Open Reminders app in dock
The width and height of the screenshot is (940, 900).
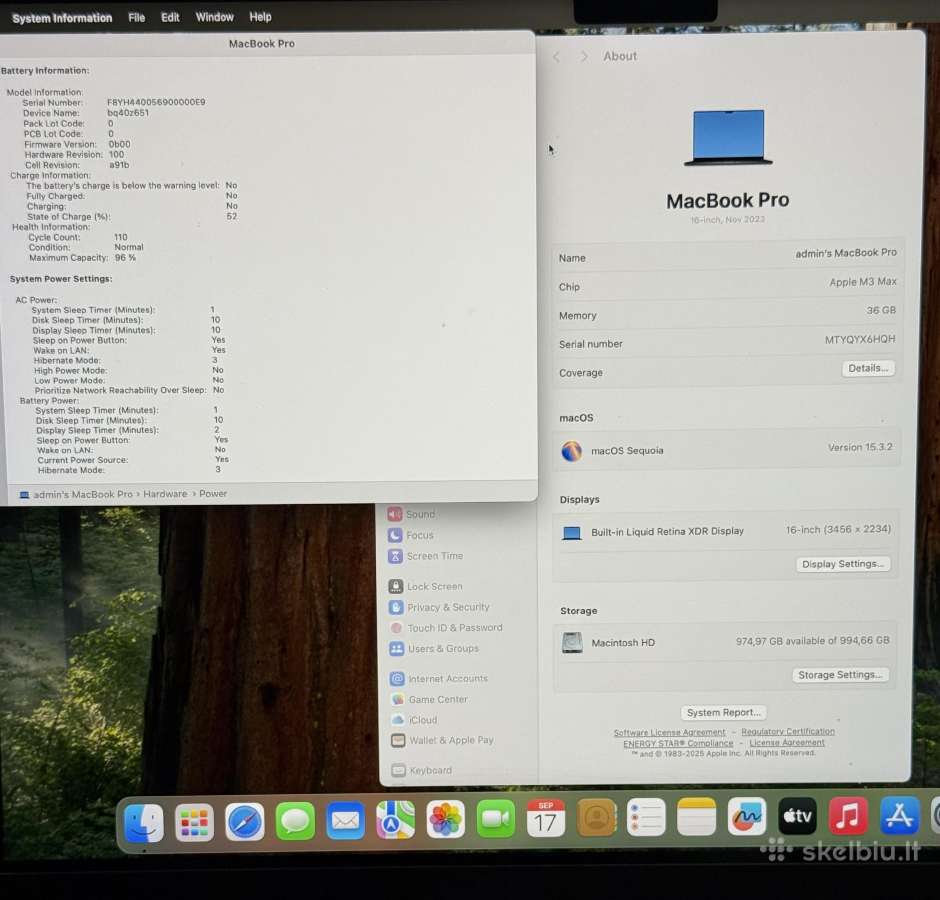point(646,817)
